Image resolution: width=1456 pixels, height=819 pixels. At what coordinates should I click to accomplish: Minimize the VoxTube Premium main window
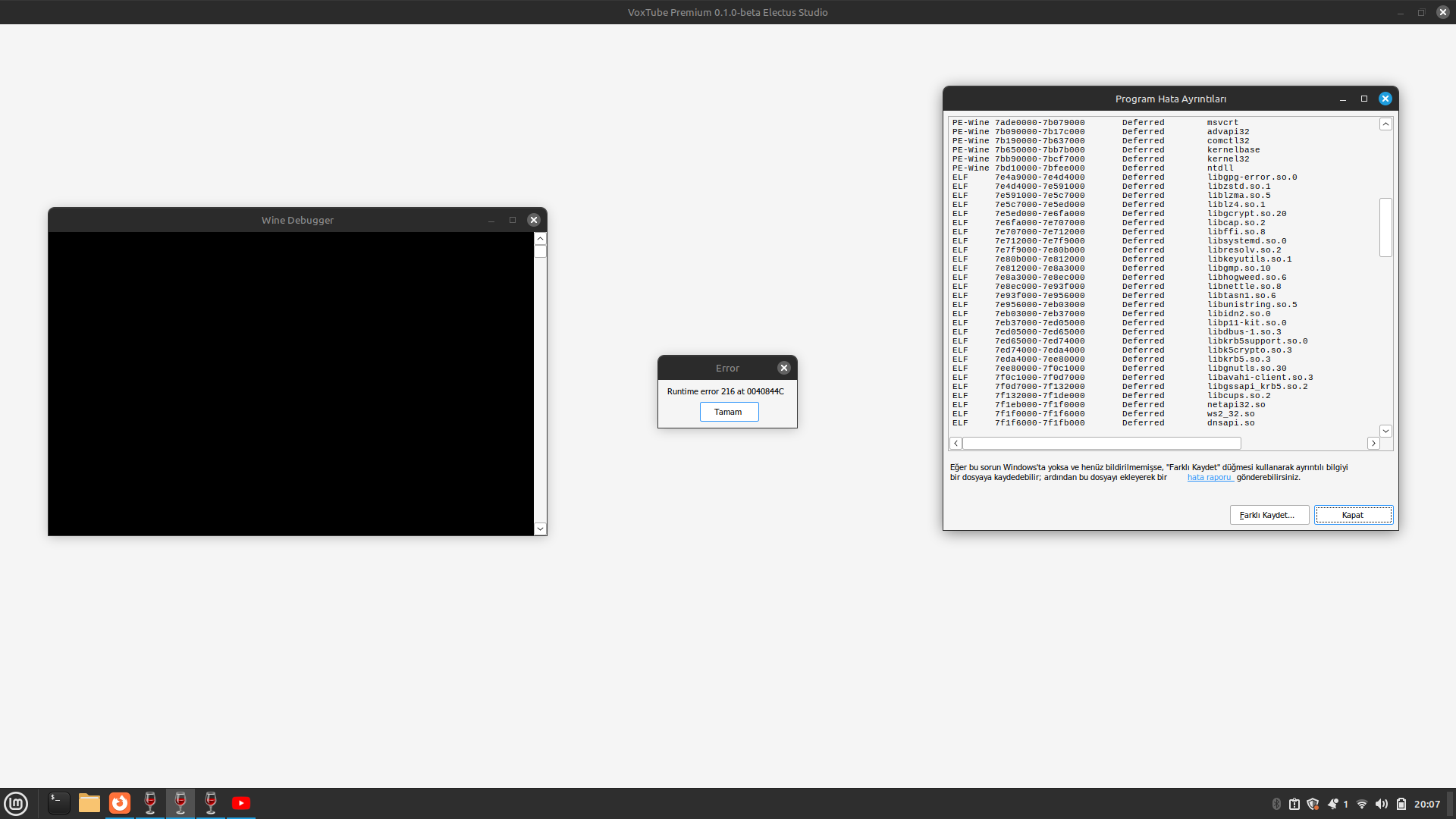pyautogui.click(x=1401, y=12)
